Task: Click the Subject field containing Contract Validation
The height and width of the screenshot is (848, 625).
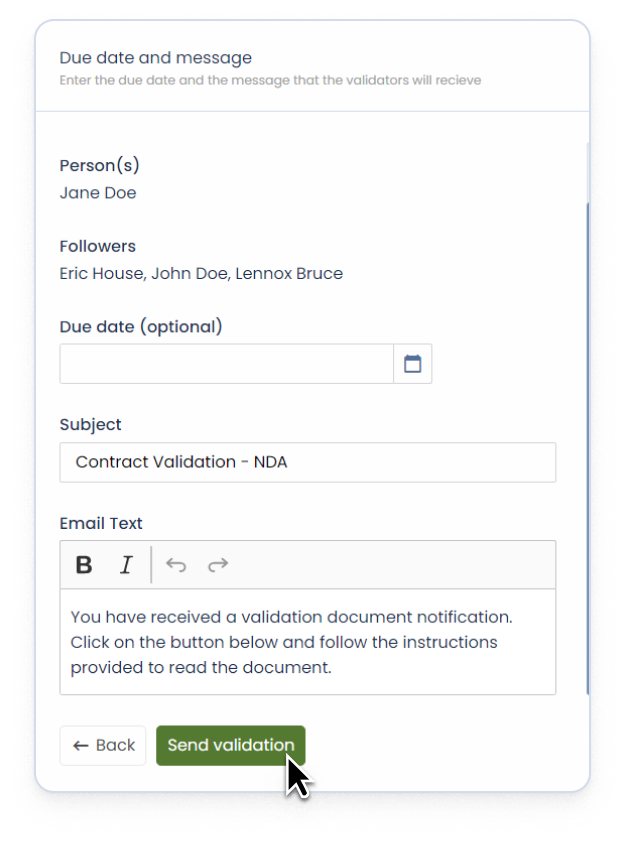Action: pos(308,462)
